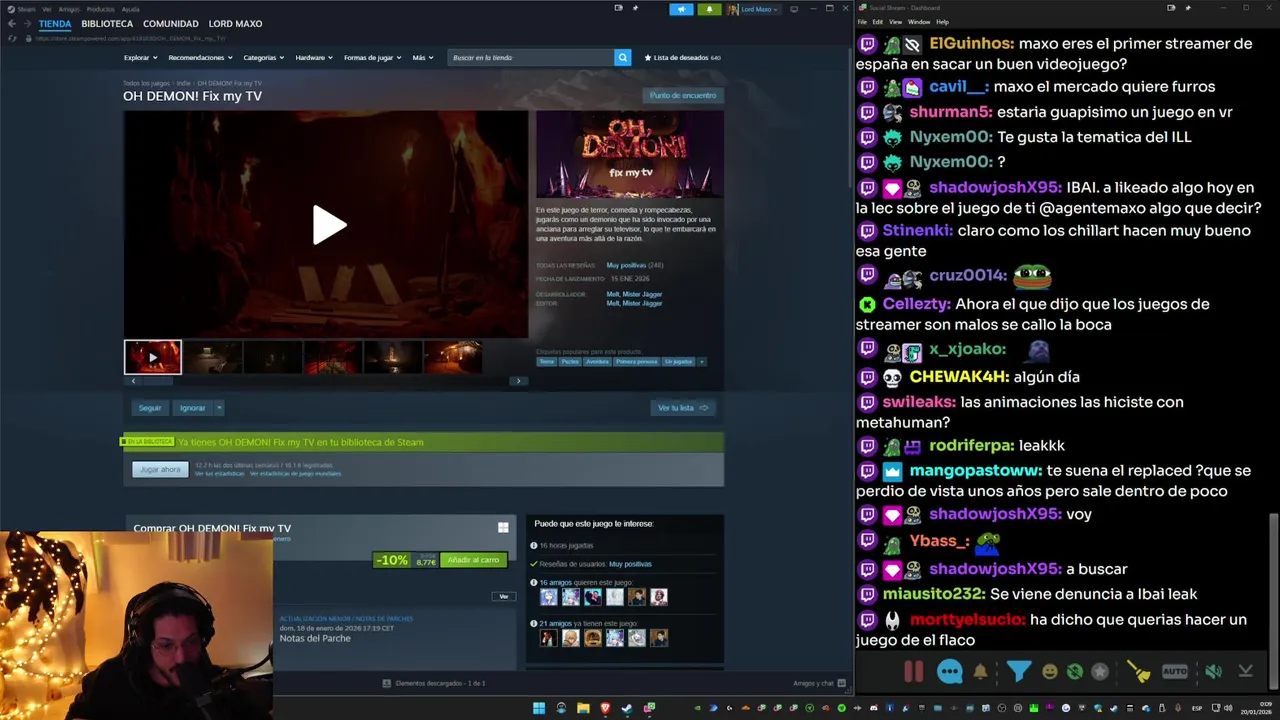Image resolution: width=1280 pixels, height=720 pixels.
Task: Click left arrow of the thumbnail strip
Action: [x=133, y=381]
